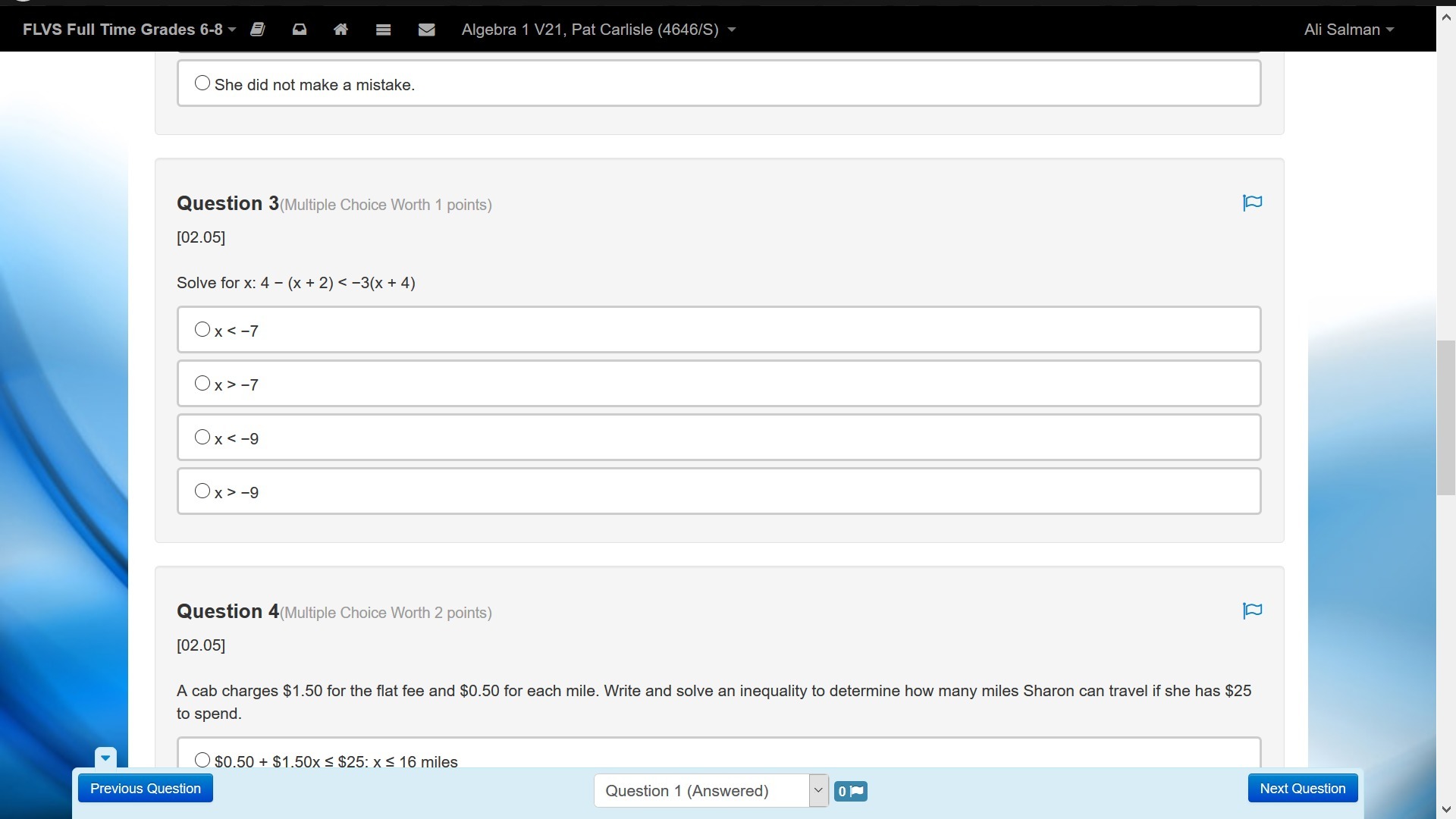
Task: Click the inbox tray icon
Action: coord(300,30)
